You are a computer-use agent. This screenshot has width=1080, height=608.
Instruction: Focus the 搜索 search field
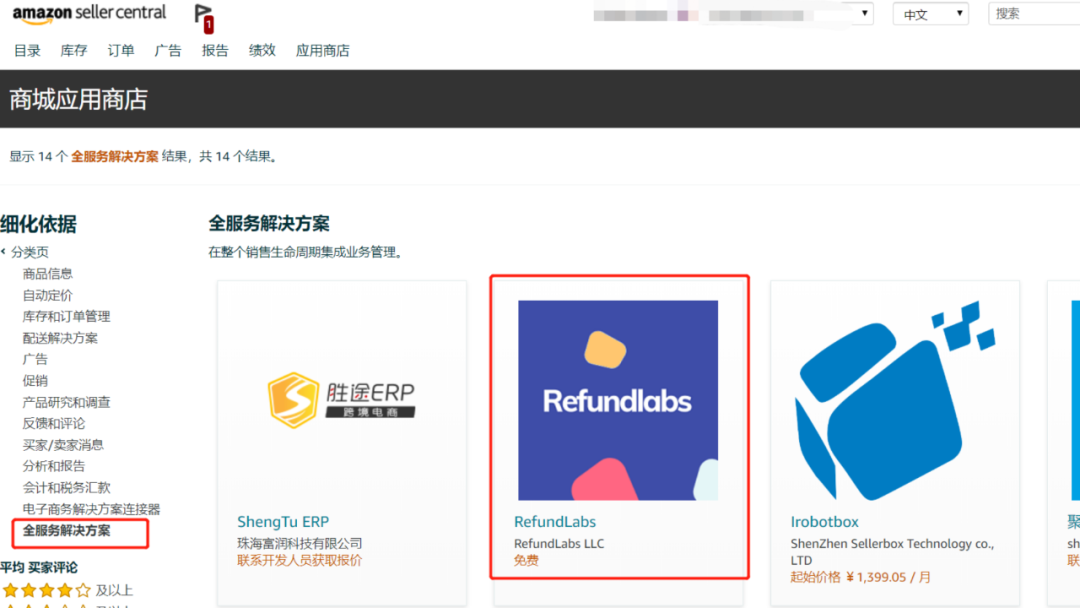coord(1034,14)
